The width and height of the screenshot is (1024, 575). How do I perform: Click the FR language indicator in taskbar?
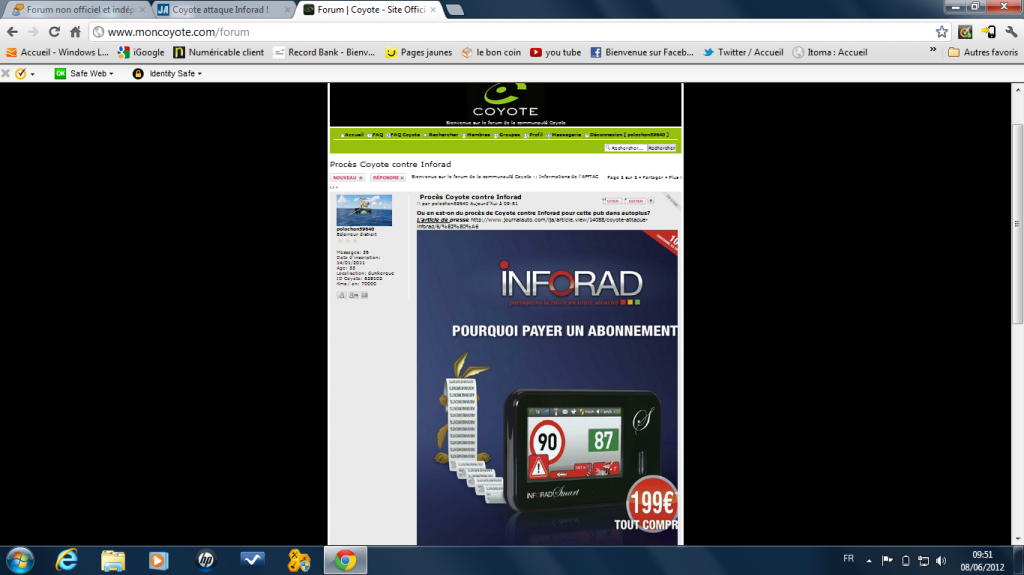[x=848, y=559]
